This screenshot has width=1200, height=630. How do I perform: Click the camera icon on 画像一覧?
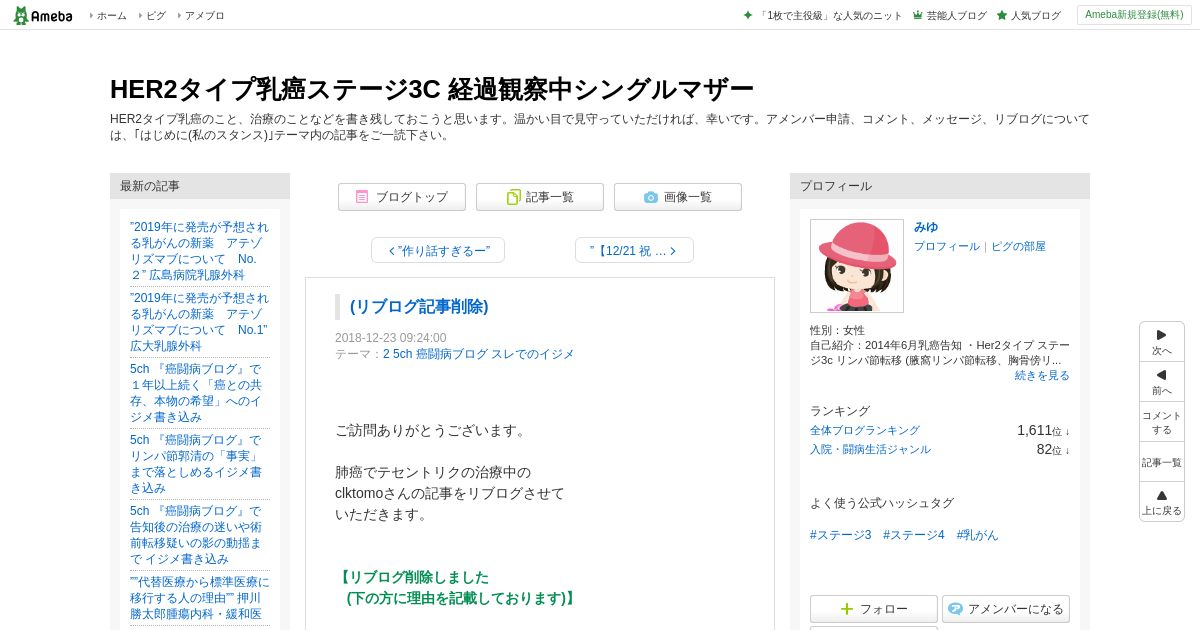coord(651,197)
